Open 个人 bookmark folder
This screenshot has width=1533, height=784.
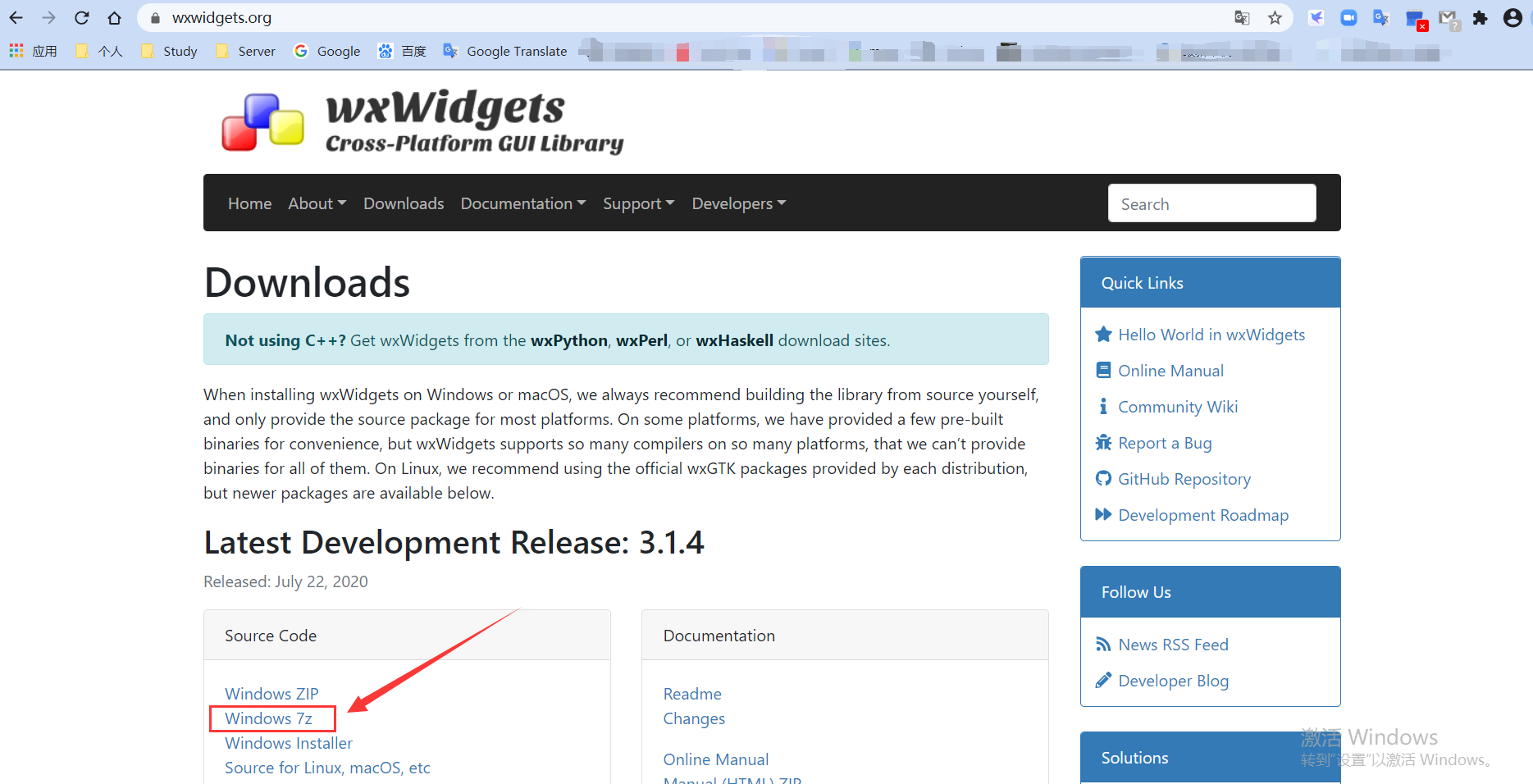coord(98,51)
